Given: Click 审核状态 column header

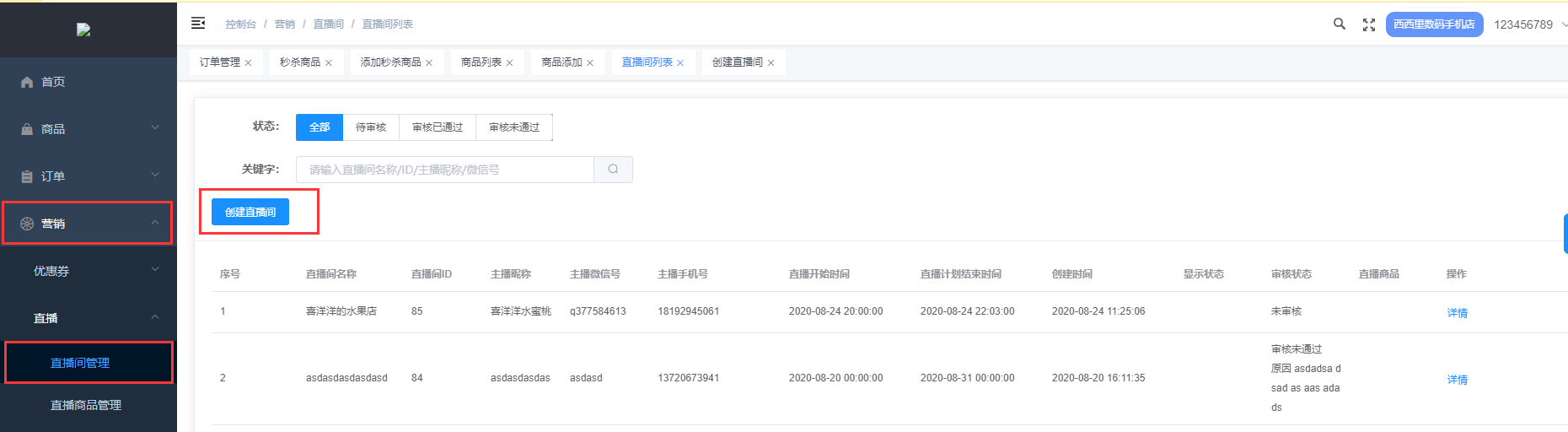Looking at the screenshot, I should pyautogui.click(x=1291, y=274).
